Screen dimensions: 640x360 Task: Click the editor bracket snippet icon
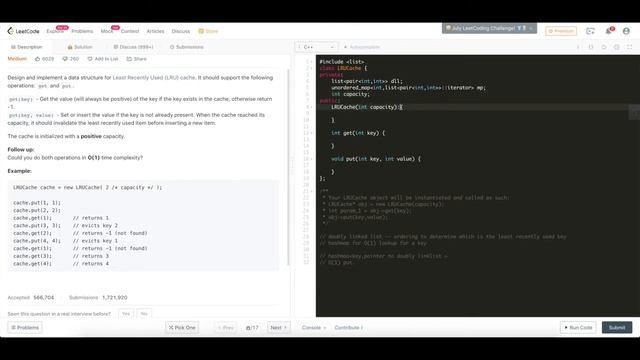[591, 47]
